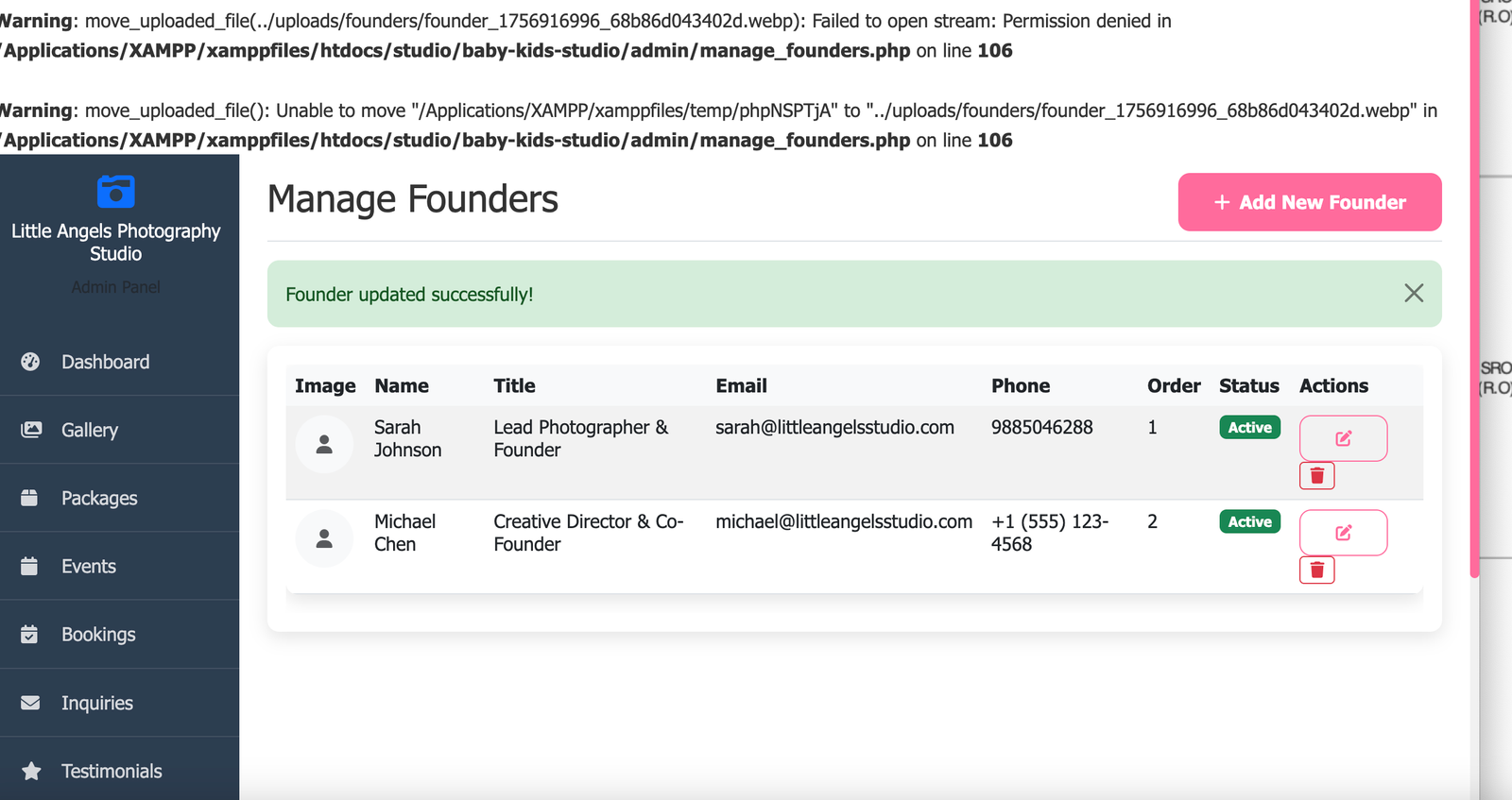Click the Active badge for Michael Chen

tap(1249, 522)
